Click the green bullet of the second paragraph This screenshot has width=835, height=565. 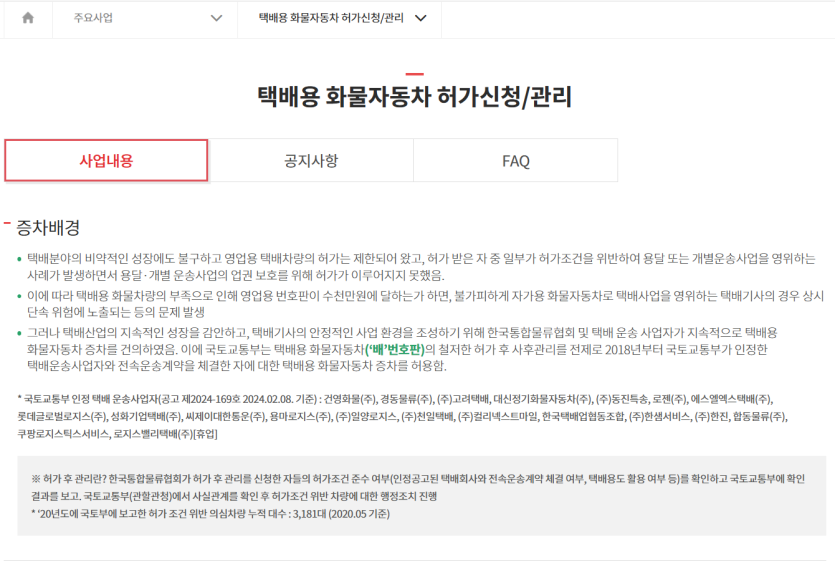pyautogui.click(x=19, y=296)
